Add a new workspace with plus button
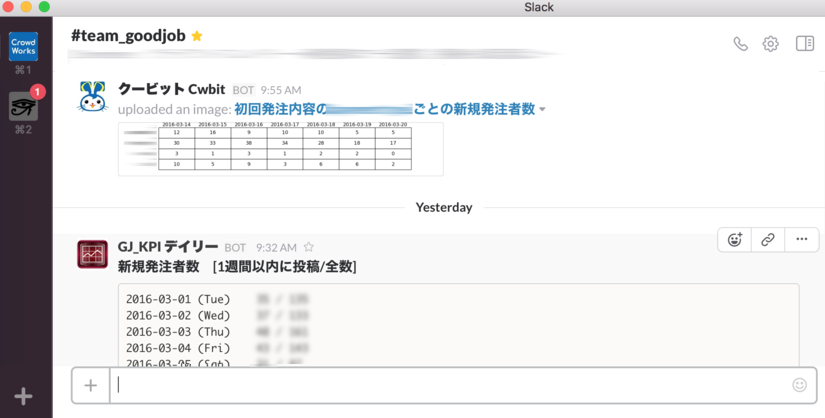825x418 pixels. point(23,396)
